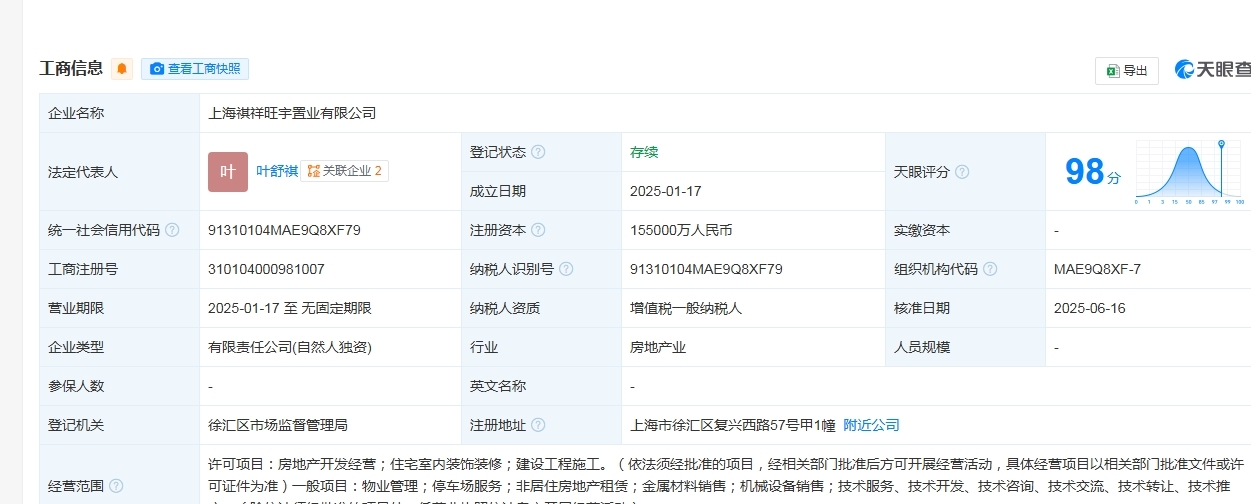The image size is (1251, 504).
Task: Click help icon next to 注册资本
Action: pos(538,230)
